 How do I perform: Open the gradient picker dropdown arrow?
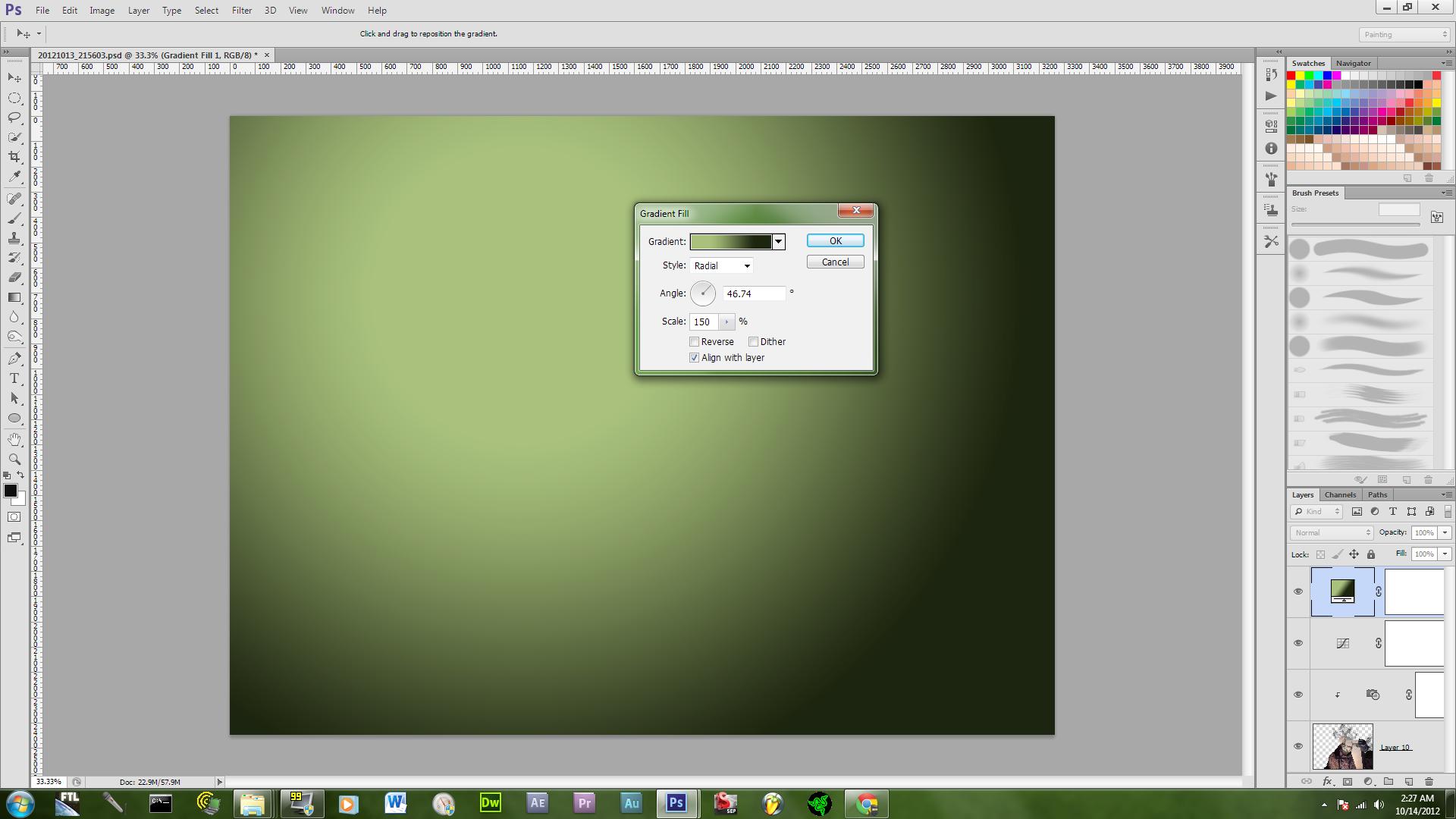[x=778, y=242]
